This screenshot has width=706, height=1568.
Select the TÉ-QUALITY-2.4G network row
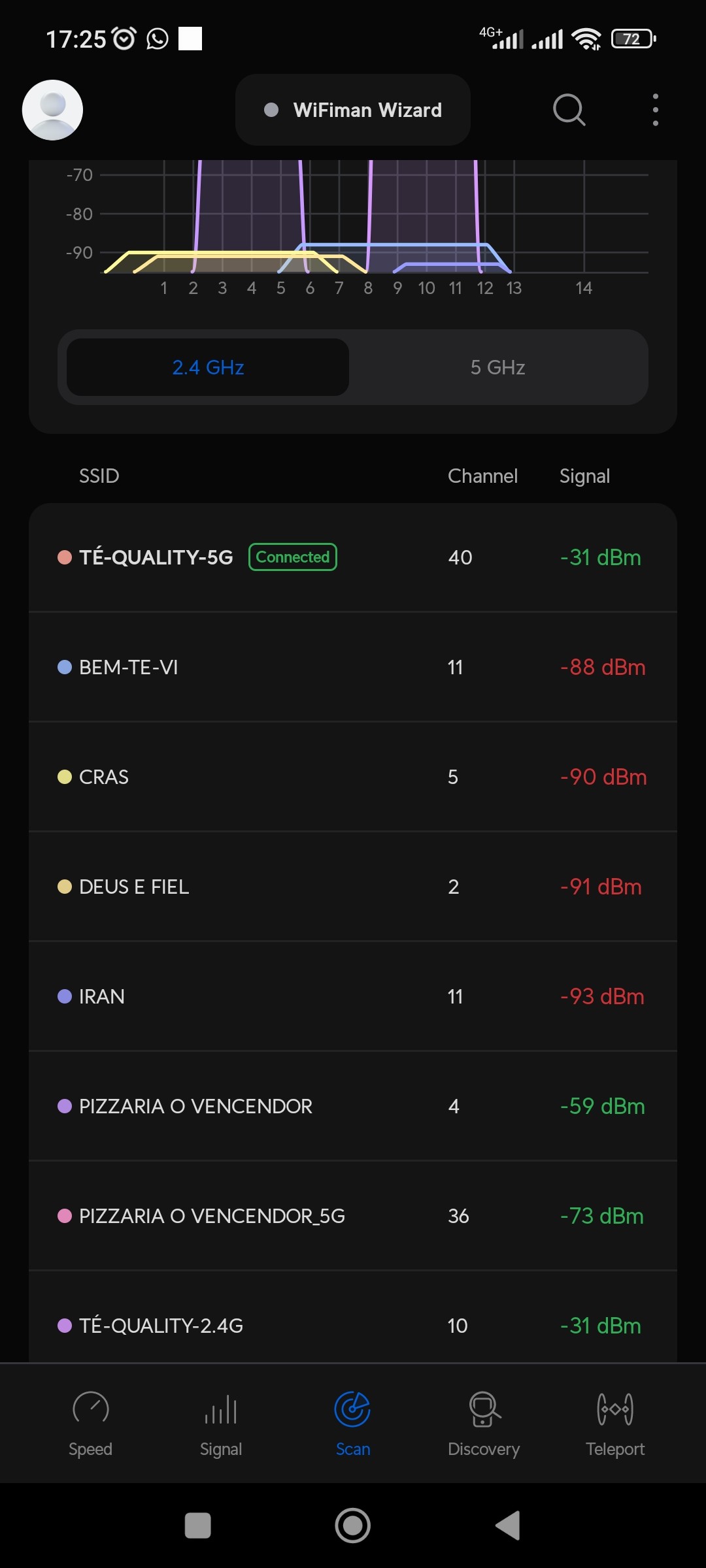tap(353, 1326)
